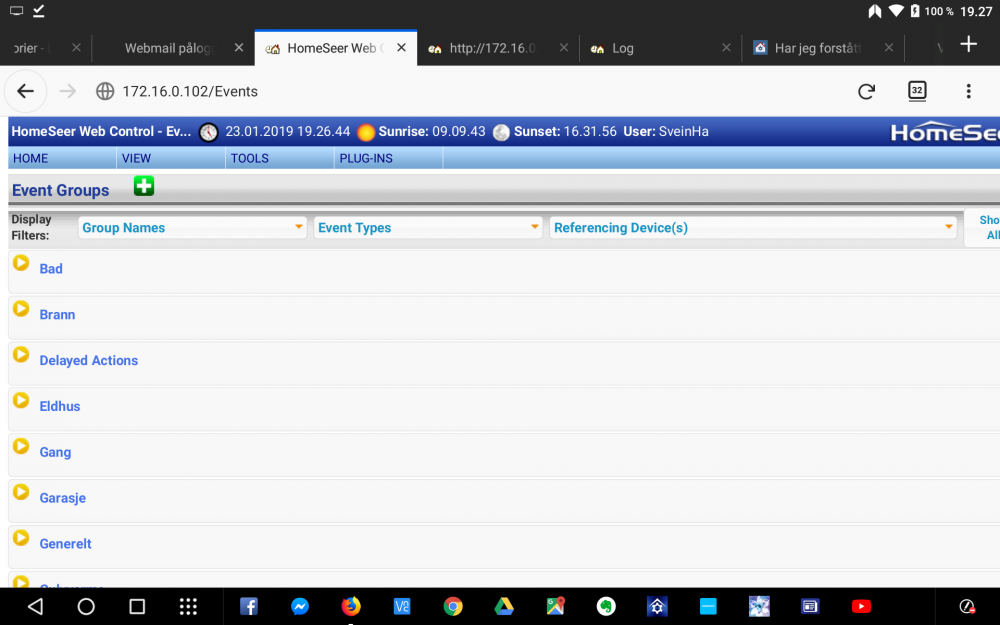The image size is (1000, 625).
Task: Open the browser three-dot overflow menu
Action: click(968, 92)
